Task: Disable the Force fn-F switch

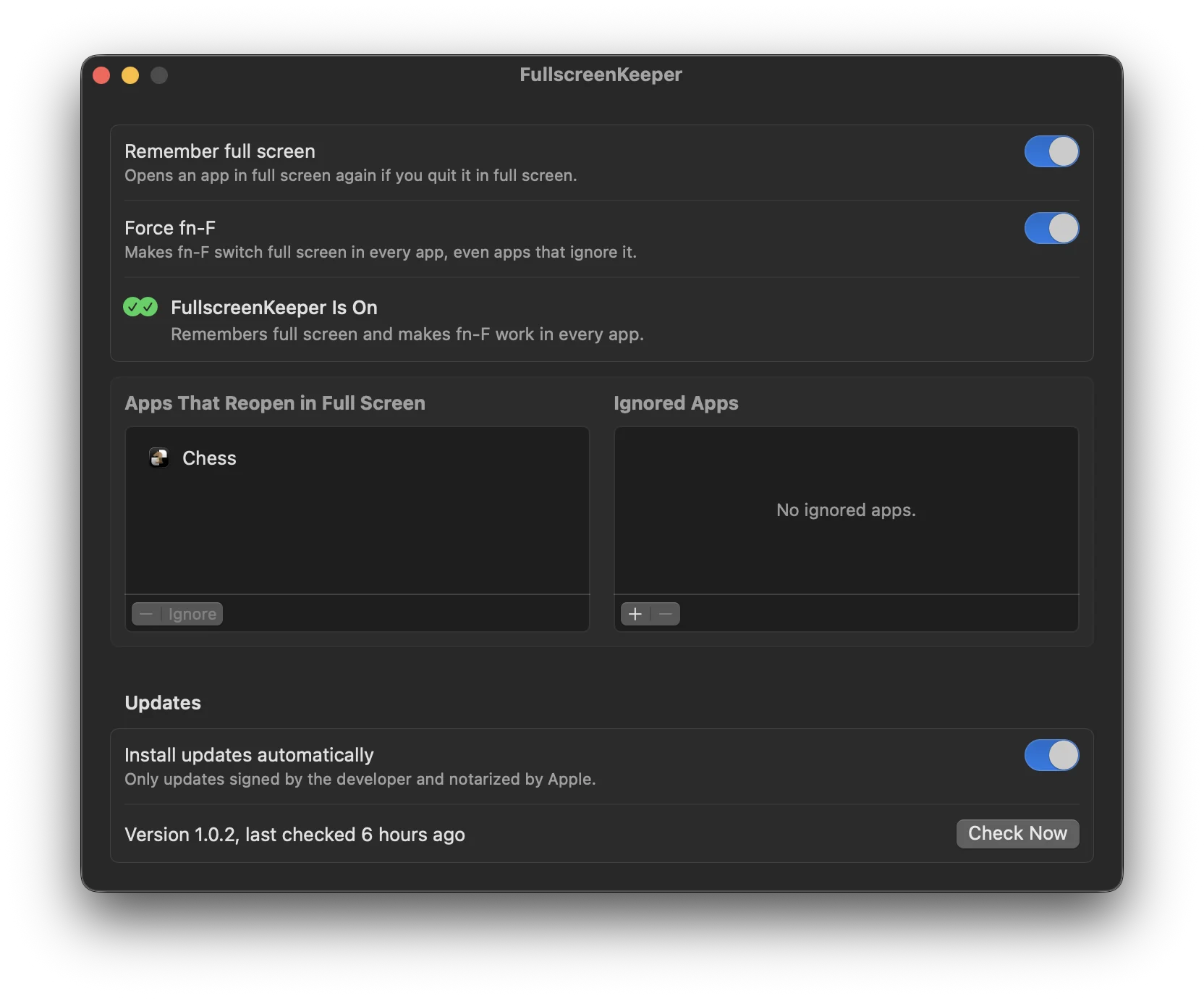Action: pyautogui.click(x=1051, y=229)
